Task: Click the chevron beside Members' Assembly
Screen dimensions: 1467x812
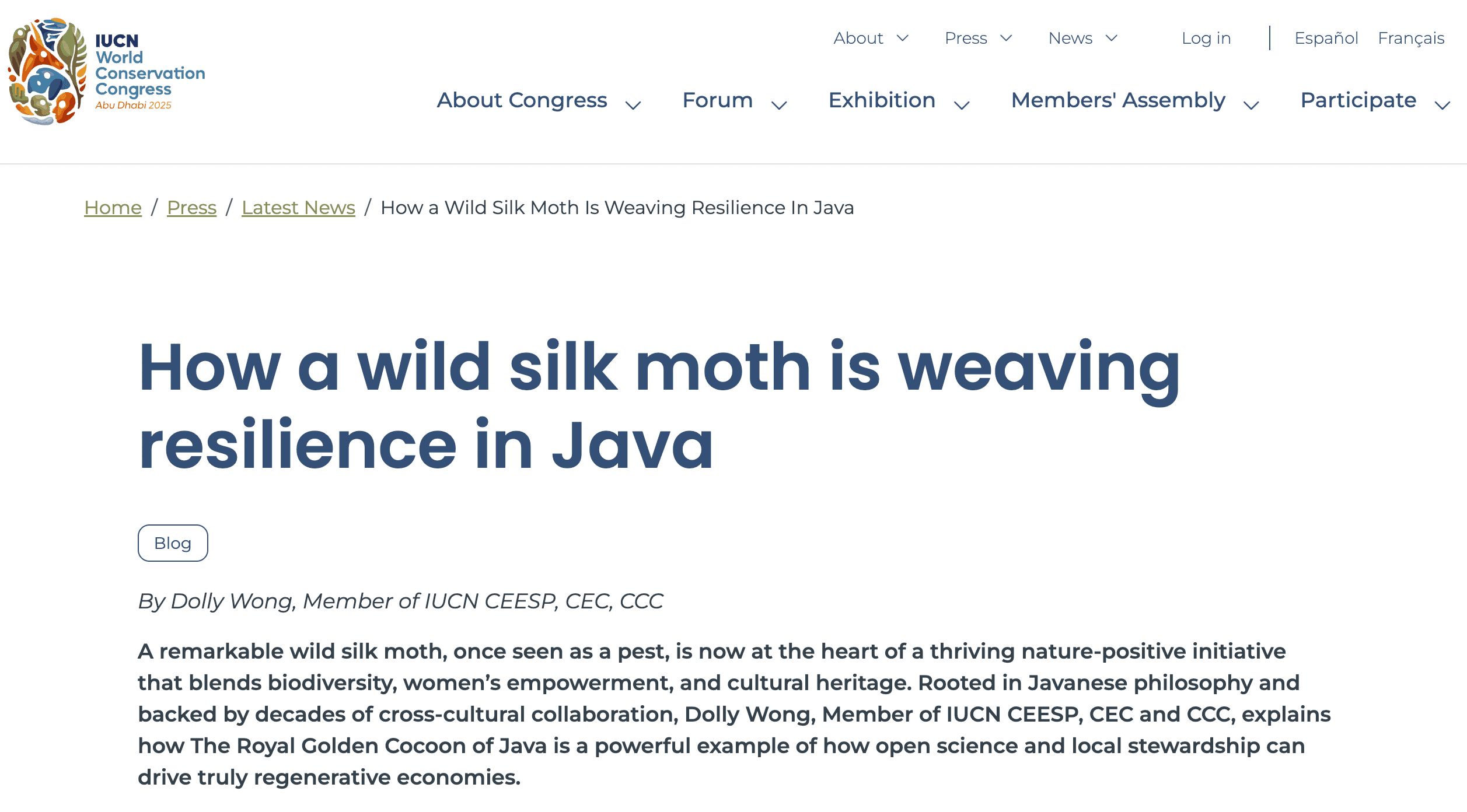Action: pyautogui.click(x=1251, y=105)
